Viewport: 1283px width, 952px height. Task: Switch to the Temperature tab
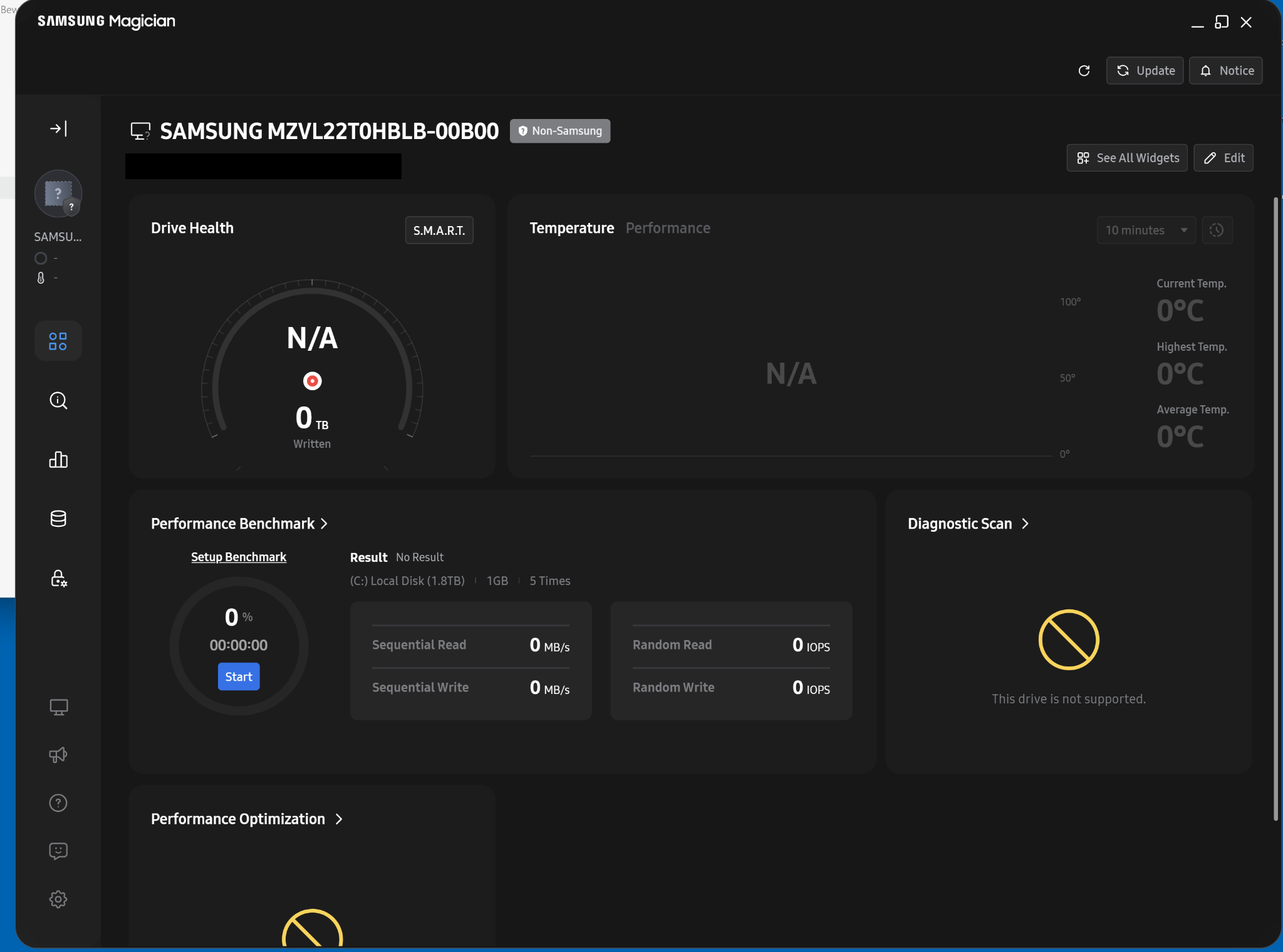click(x=571, y=228)
